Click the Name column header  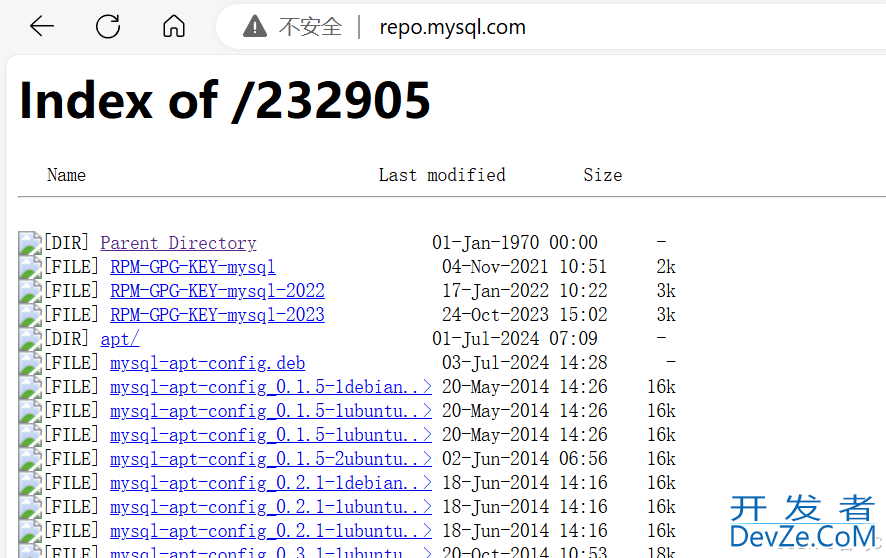tap(66, 175)
